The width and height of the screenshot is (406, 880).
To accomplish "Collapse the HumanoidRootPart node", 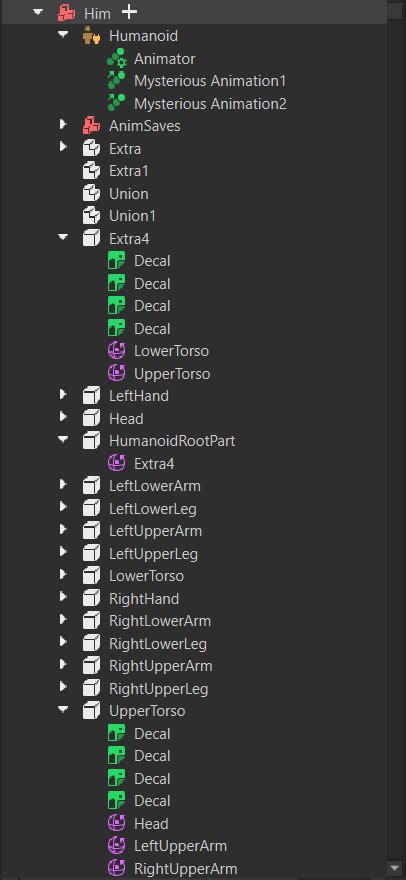I will coord(63,439).
